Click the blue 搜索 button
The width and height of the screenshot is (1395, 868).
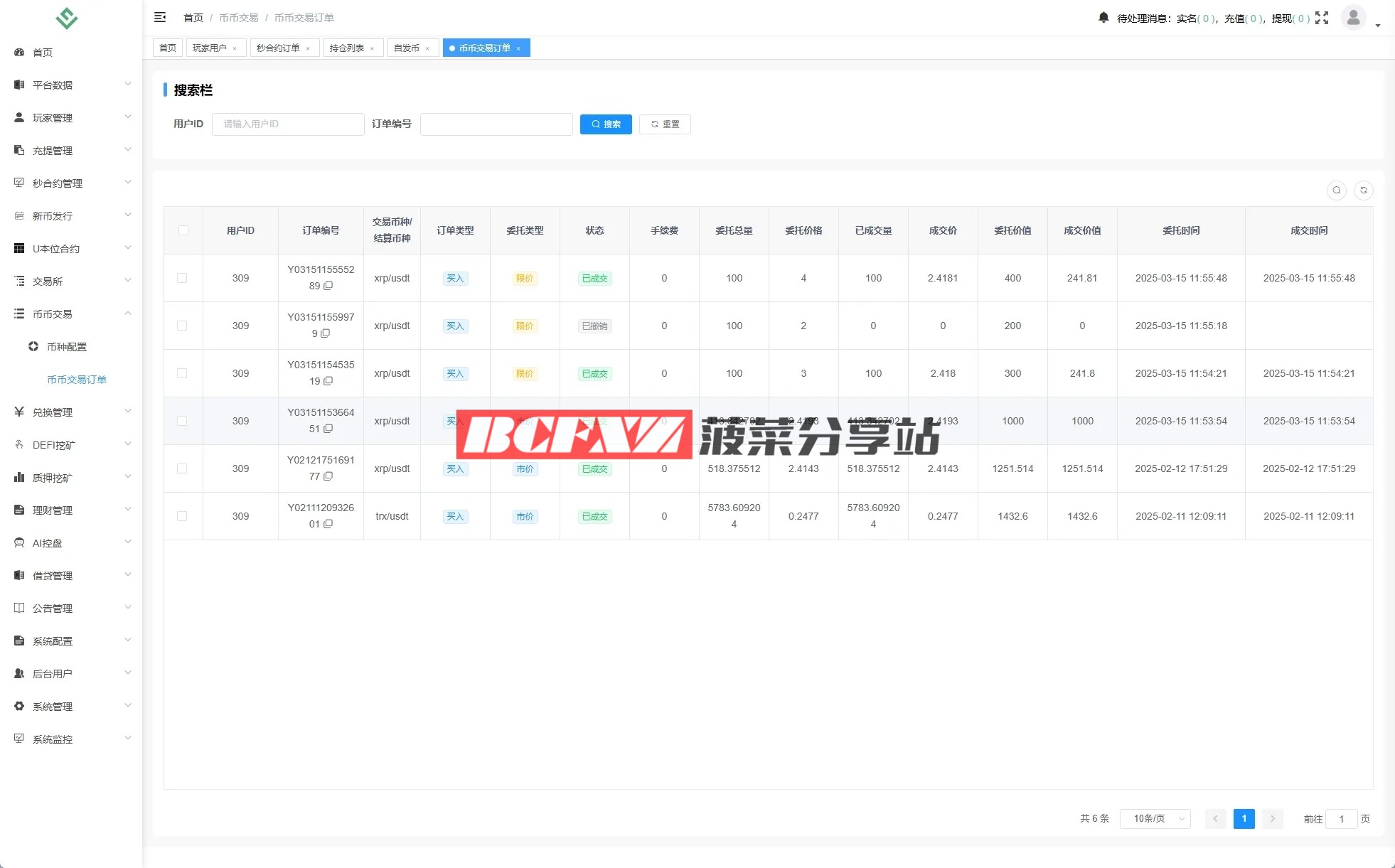click(x=606, y=124)
